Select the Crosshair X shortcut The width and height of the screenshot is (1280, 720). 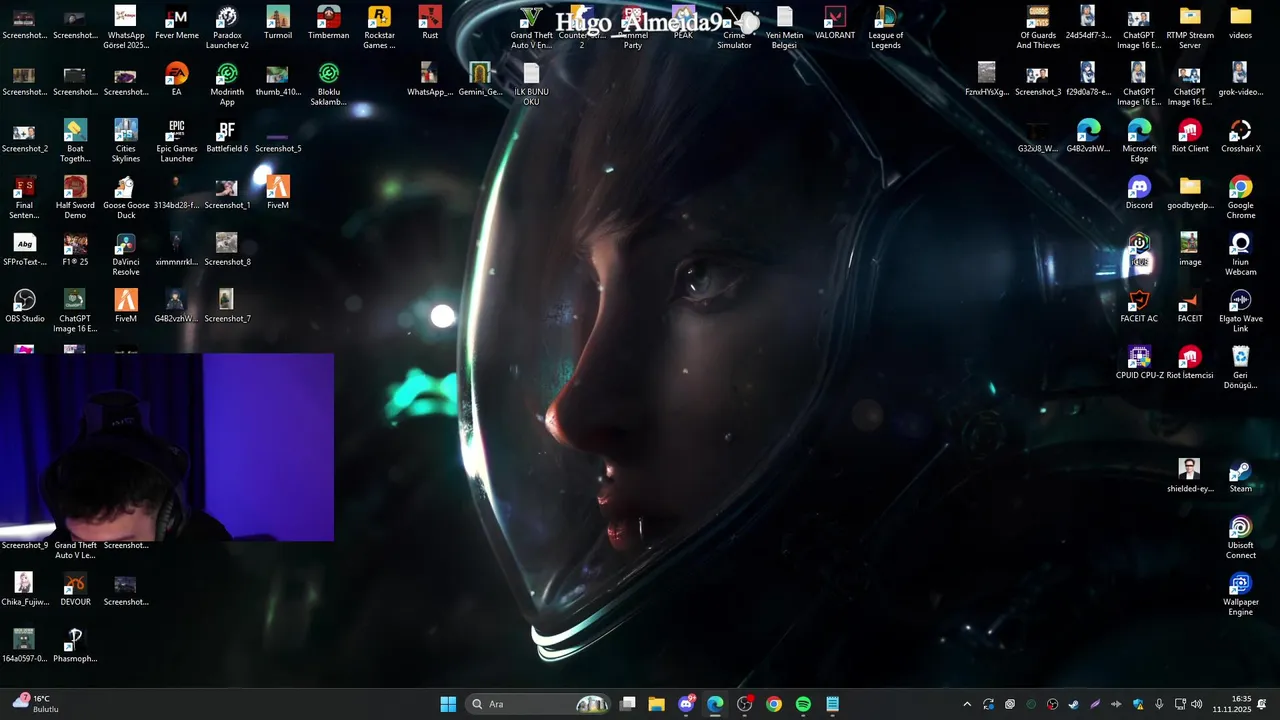(x=1241, y=137)
